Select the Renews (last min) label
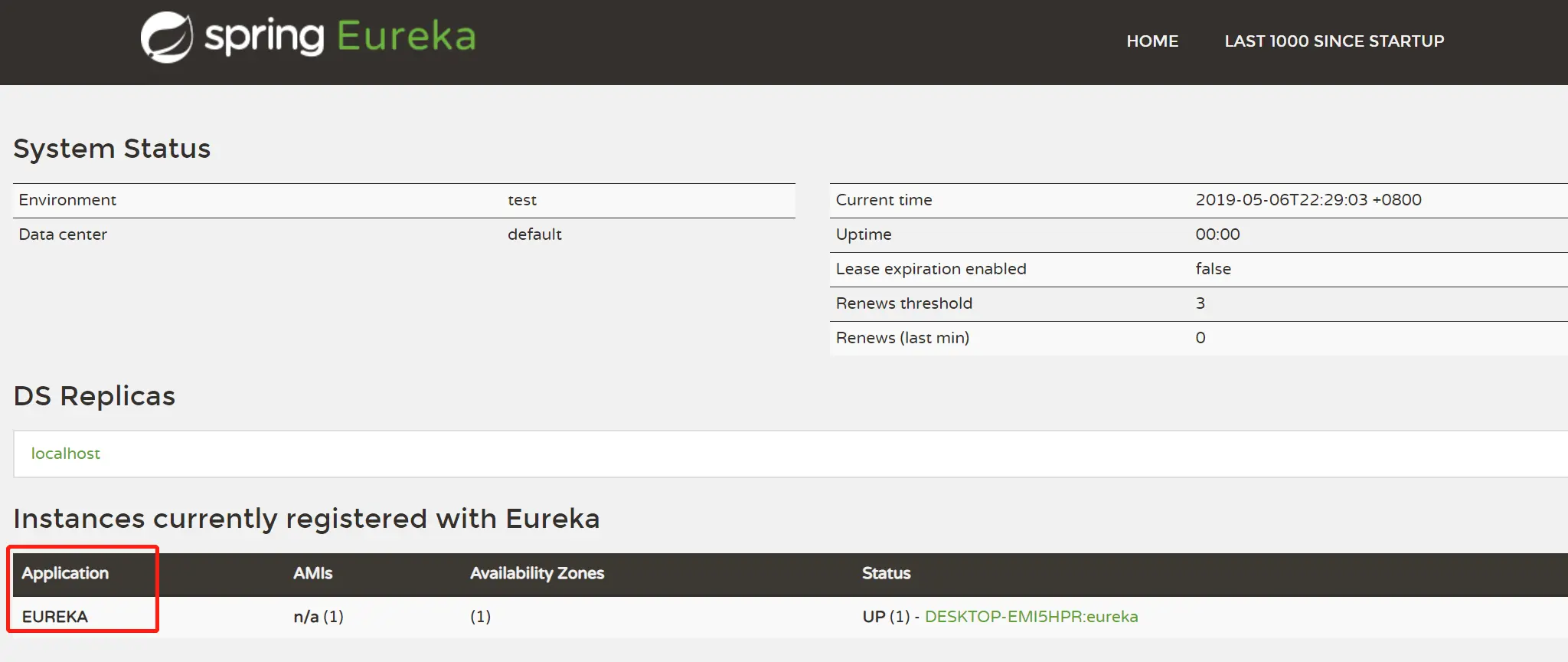The width and height of the screenshot is (1568, 662). pyautogui.click(x=903, y=338)
